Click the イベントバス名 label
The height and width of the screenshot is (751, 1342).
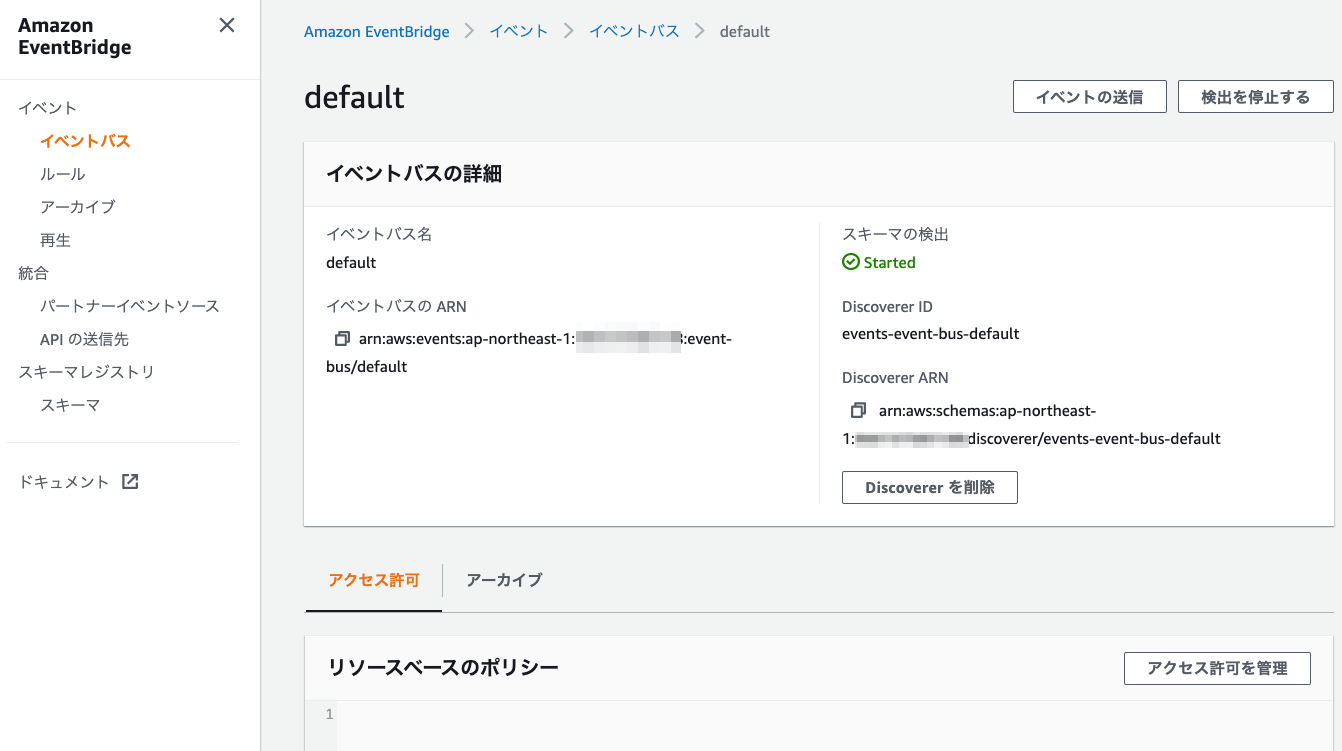tap(379, 234)
